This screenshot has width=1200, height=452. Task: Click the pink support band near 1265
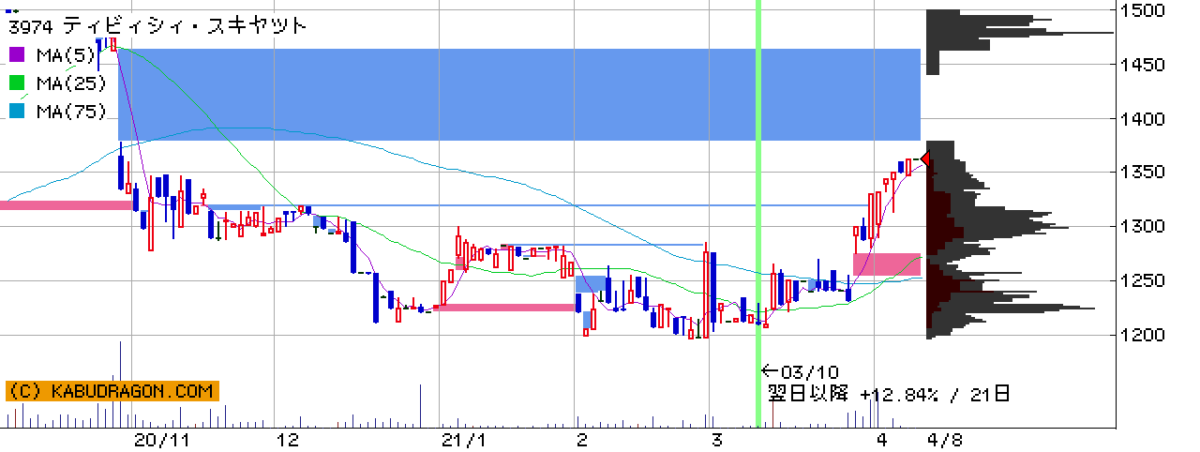coord(887,264)
